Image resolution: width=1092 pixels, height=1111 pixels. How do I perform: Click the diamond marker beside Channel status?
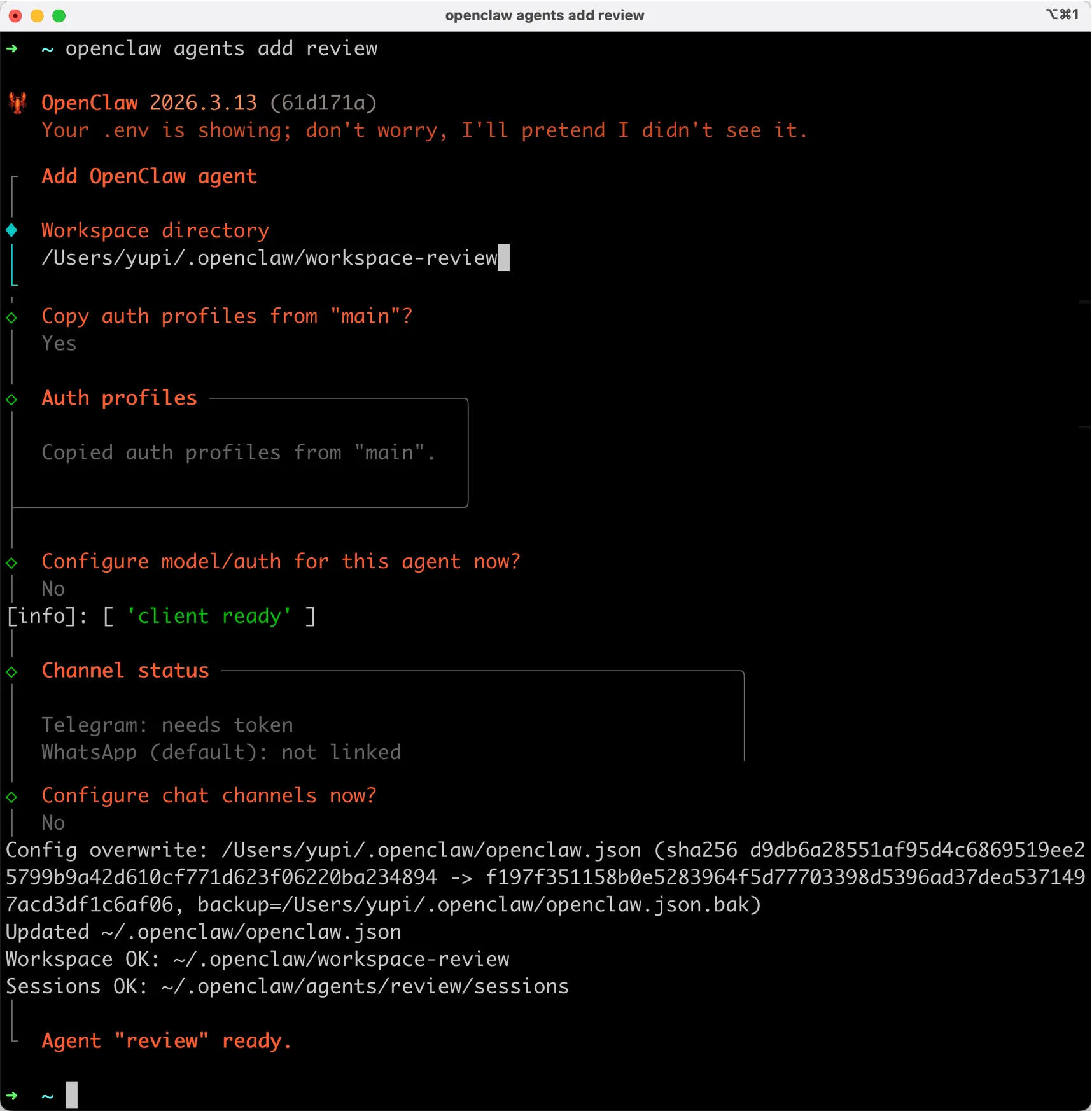click(11, 671)
